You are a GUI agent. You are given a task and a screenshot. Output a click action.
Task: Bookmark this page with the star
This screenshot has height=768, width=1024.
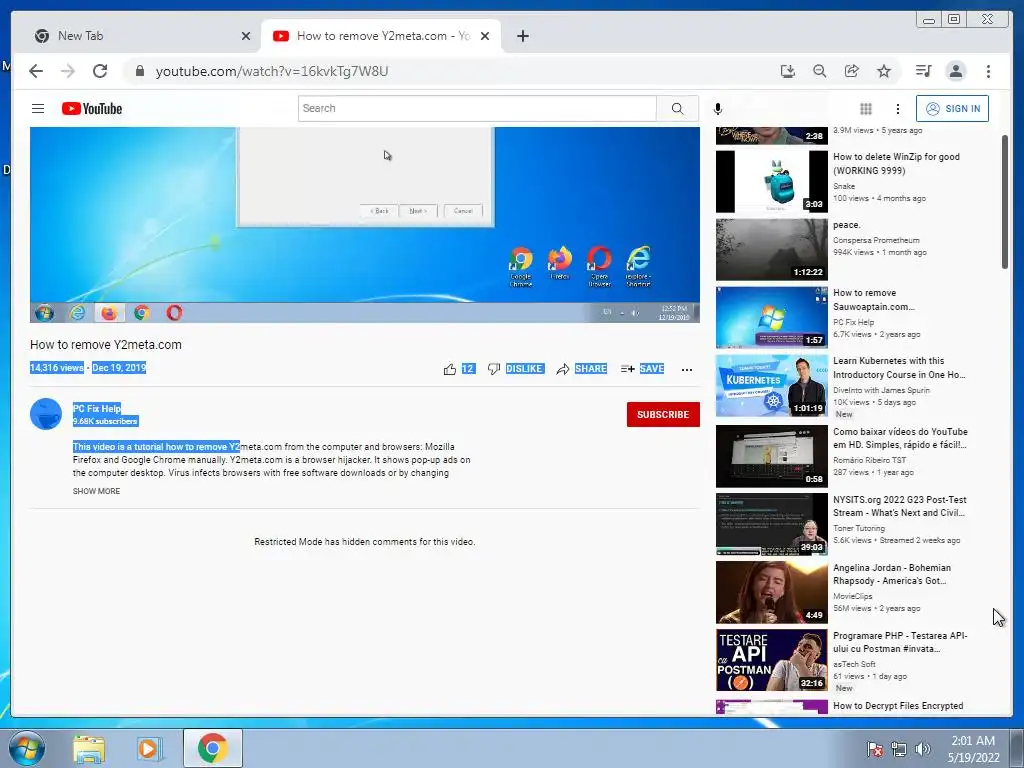pyautogui.click(x=884, y=71)
